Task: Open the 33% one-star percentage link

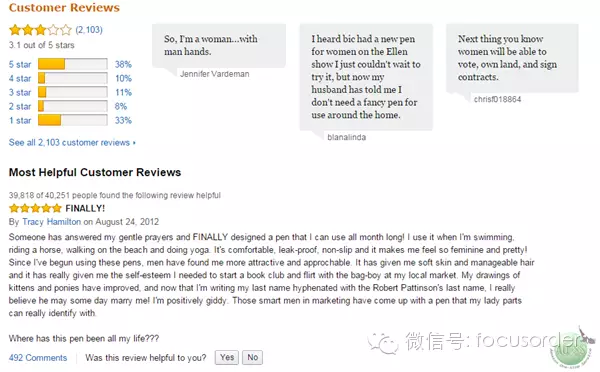Action: point(123,121)
